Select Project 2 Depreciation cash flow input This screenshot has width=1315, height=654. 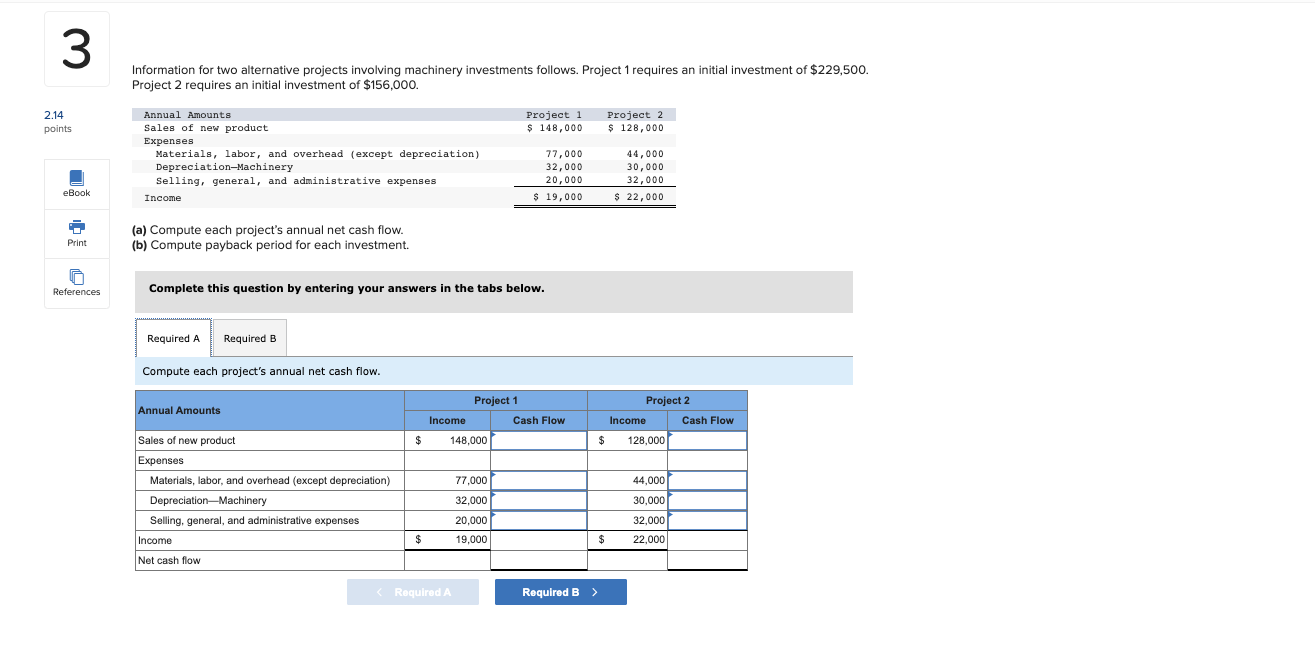coord(707,500)
